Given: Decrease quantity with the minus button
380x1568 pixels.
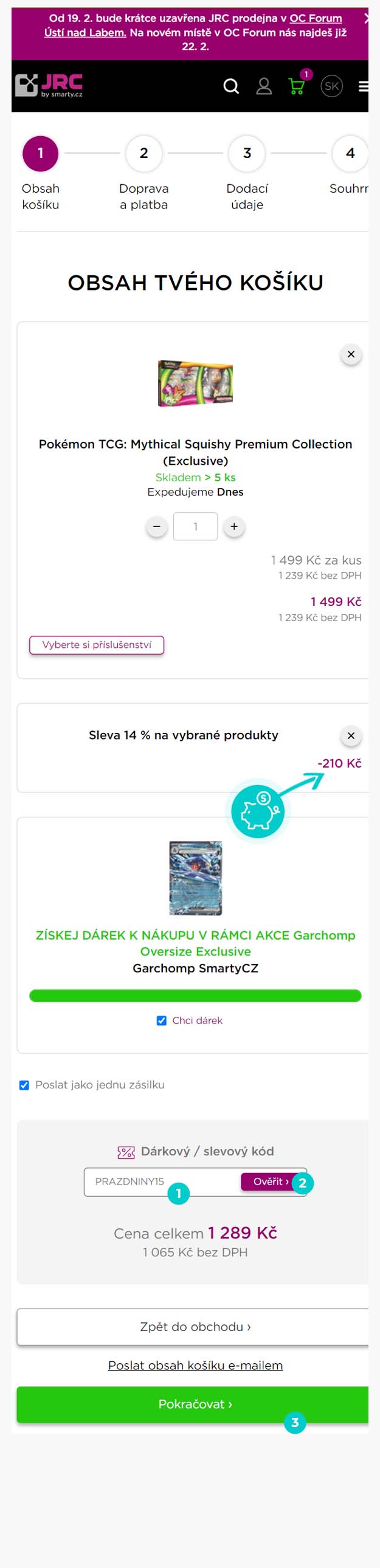Looking at the screenshot, I should 156,526.
